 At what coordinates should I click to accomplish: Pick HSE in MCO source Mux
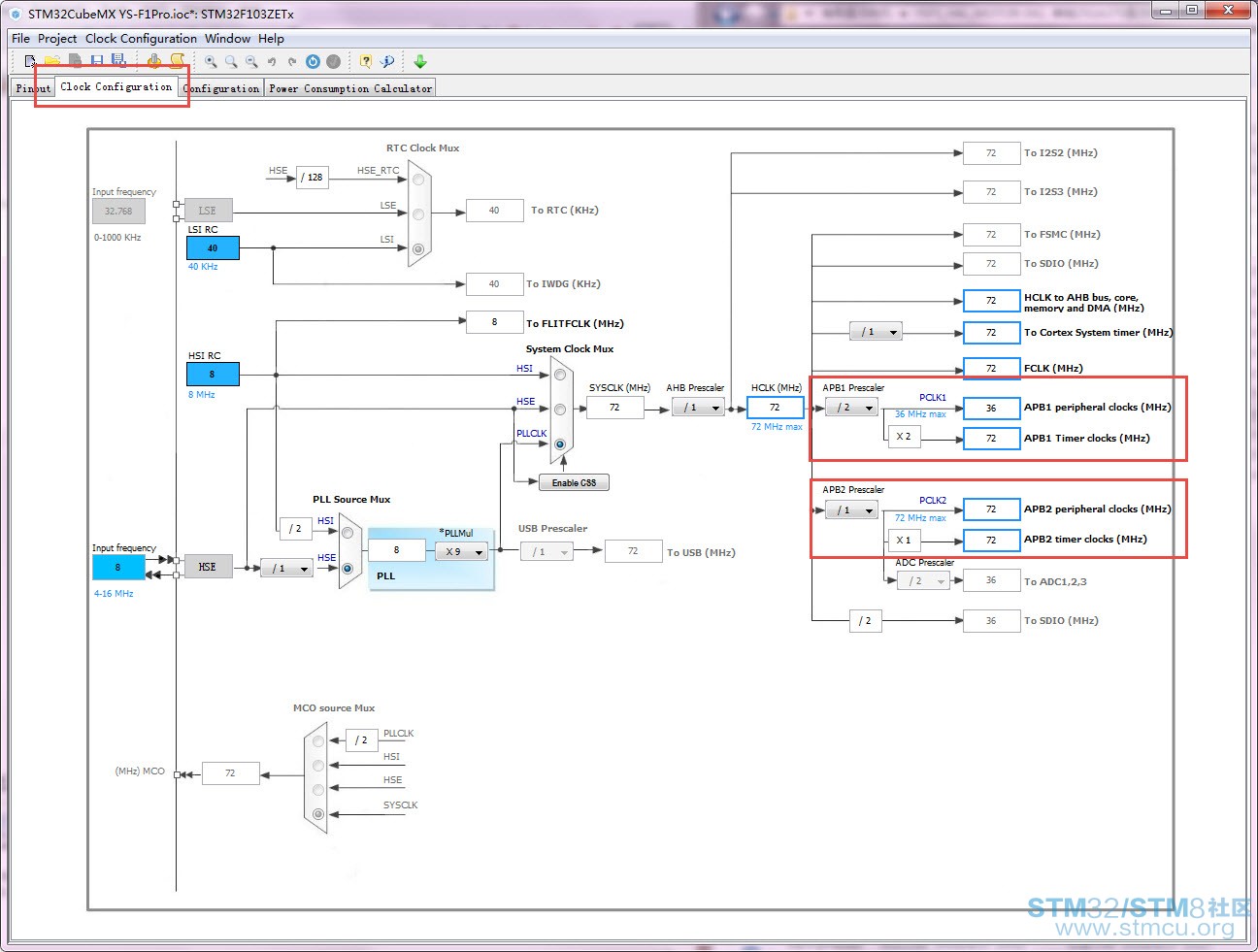click(x=318, y=790)
